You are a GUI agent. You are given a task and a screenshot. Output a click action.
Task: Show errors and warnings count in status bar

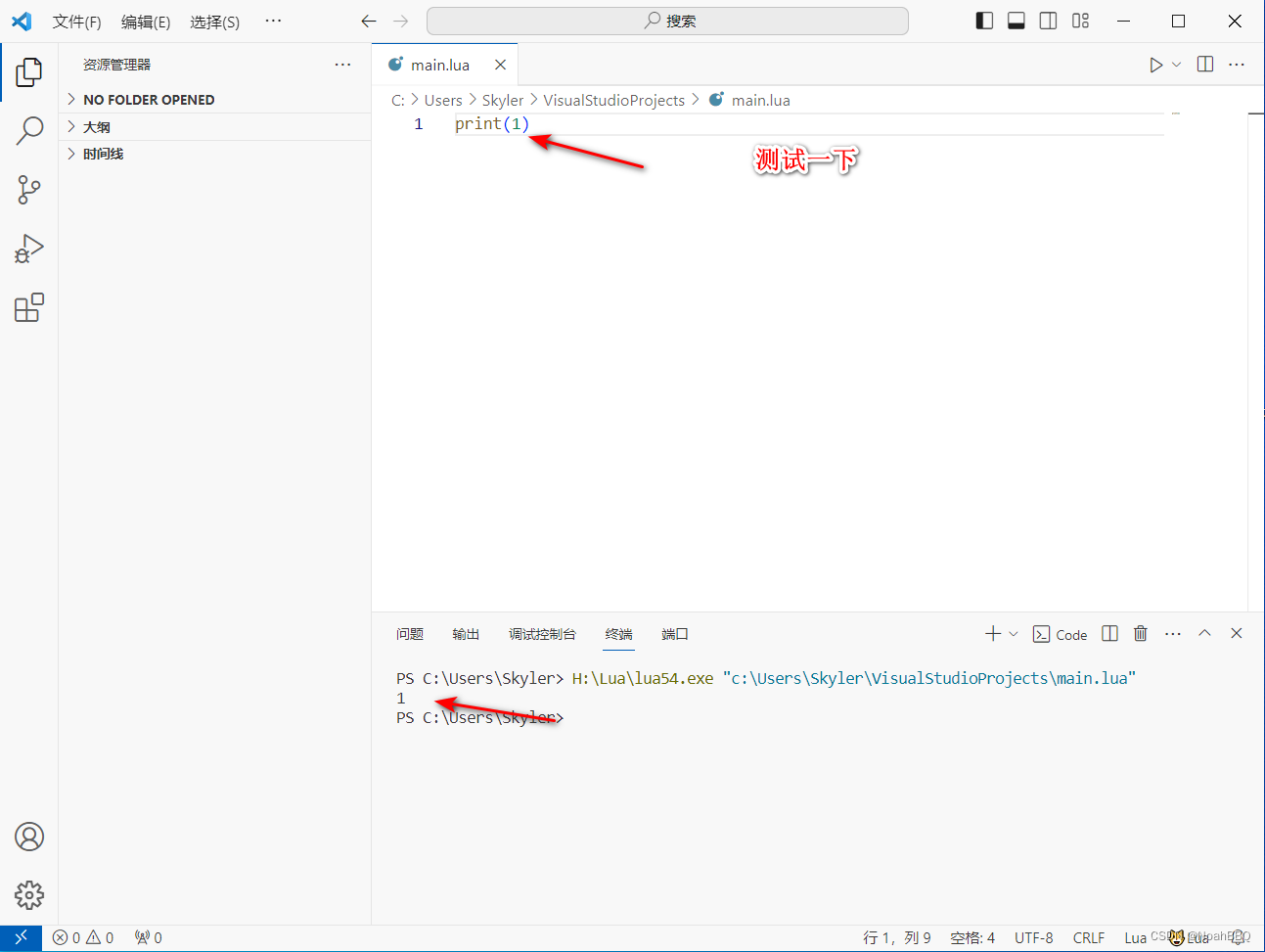(83, 937)
